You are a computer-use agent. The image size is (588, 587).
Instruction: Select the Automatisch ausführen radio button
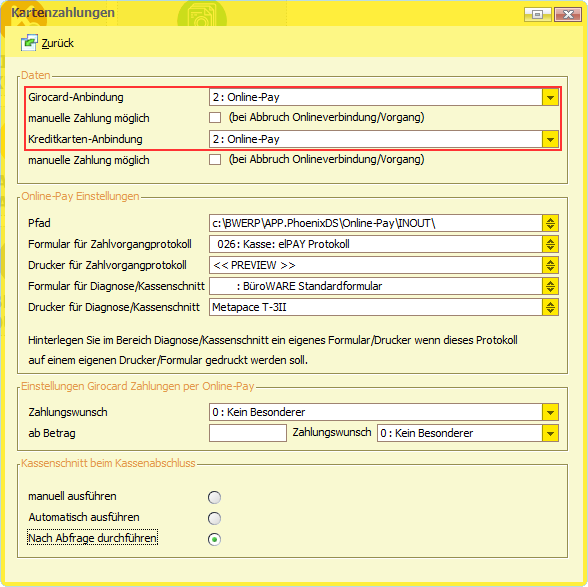[214, 518]
